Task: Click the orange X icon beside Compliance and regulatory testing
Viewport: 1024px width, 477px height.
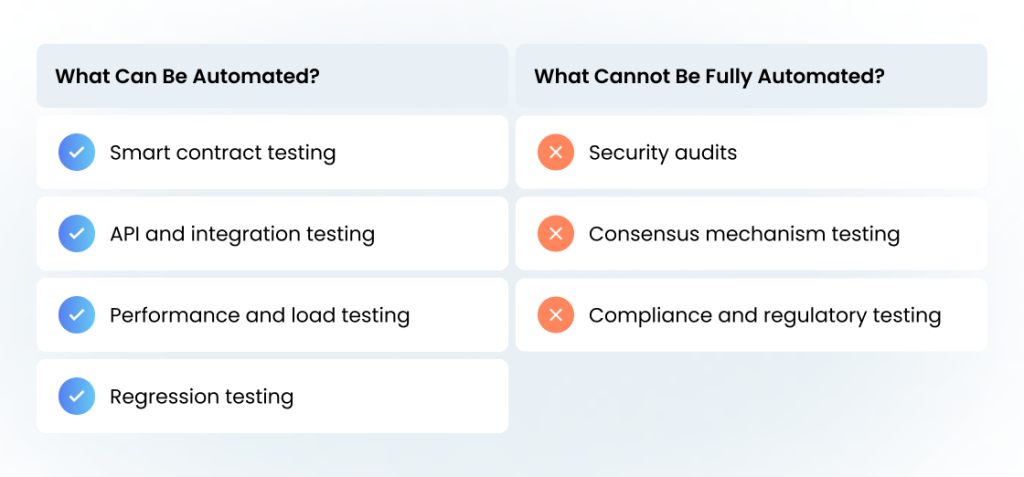Action: point(556,315)
